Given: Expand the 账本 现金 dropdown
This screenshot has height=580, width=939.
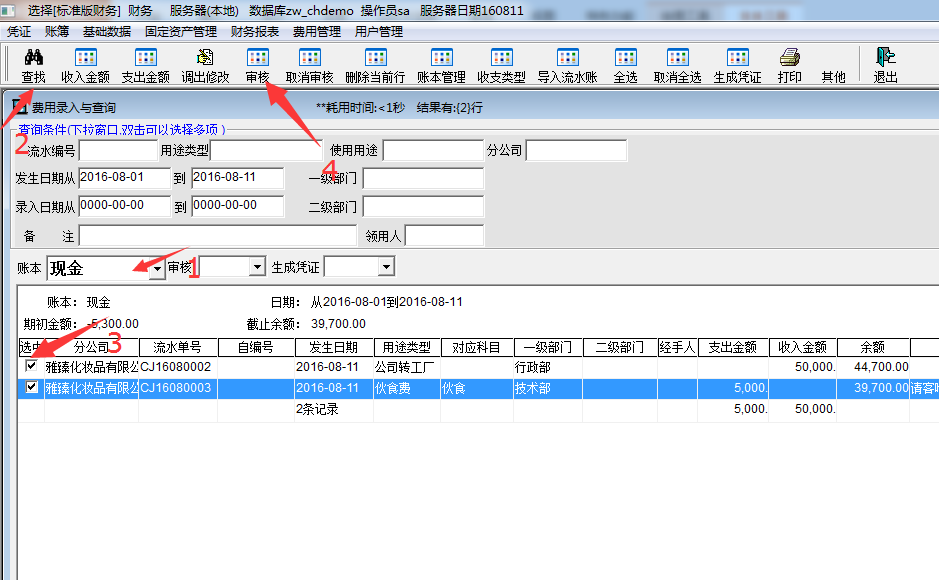Looking at the screenshot, I should click(x=156, y=268).
